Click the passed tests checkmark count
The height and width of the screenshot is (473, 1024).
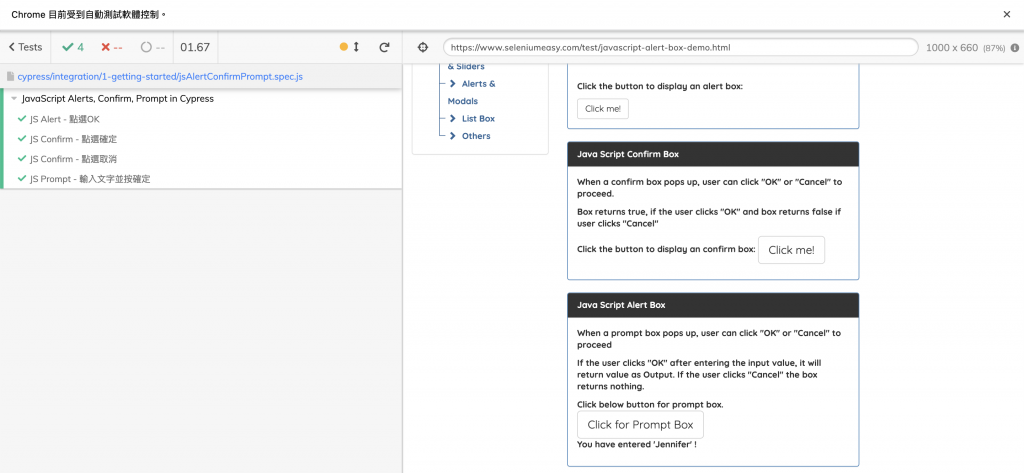73,47
